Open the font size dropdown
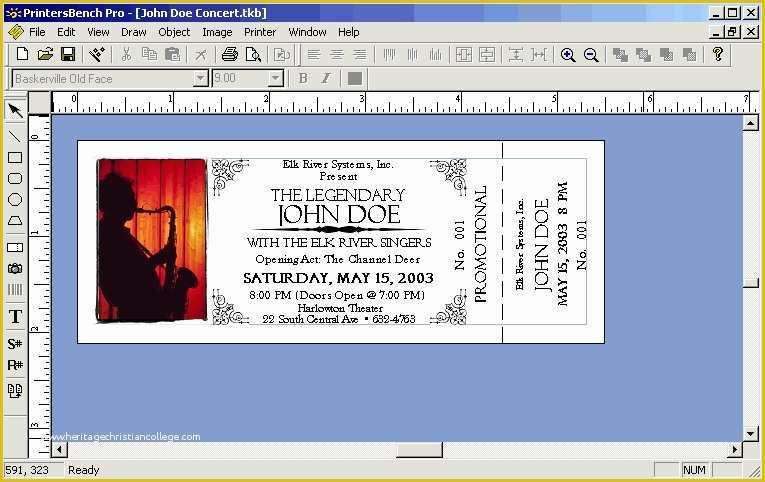 (275, 78)
